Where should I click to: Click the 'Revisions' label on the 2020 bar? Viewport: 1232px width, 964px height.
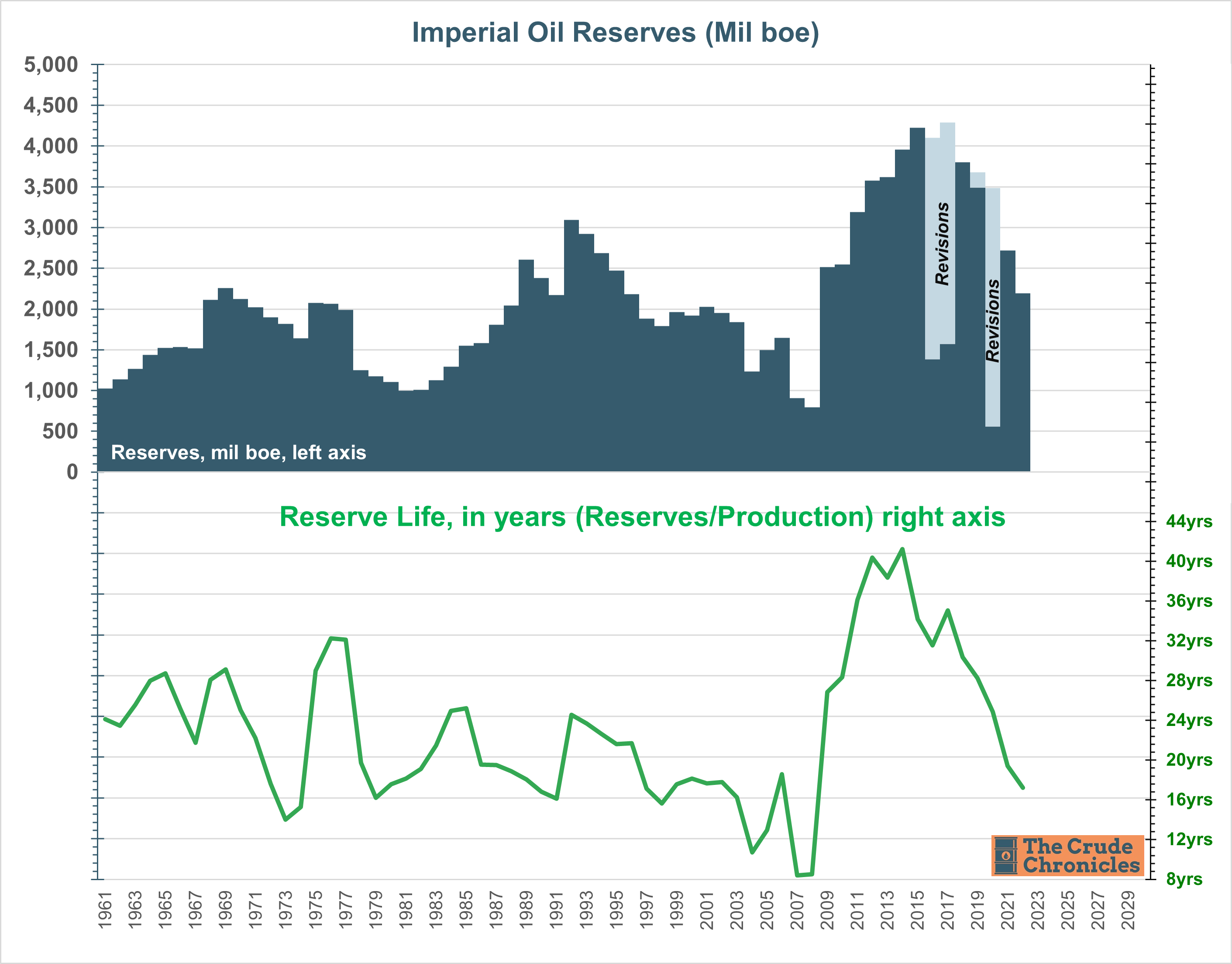pos(993,321)
